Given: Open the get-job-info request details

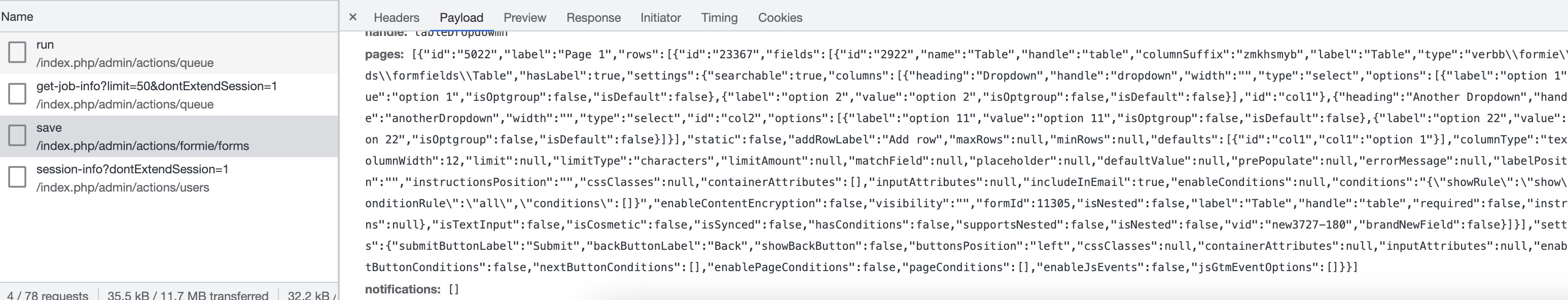Looking at the screenshot, I should tap(122, 95).
